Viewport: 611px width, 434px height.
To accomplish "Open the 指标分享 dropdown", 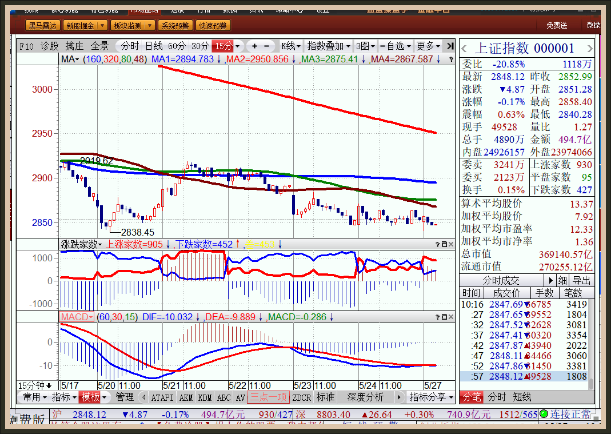I will [x=431, y=397].
